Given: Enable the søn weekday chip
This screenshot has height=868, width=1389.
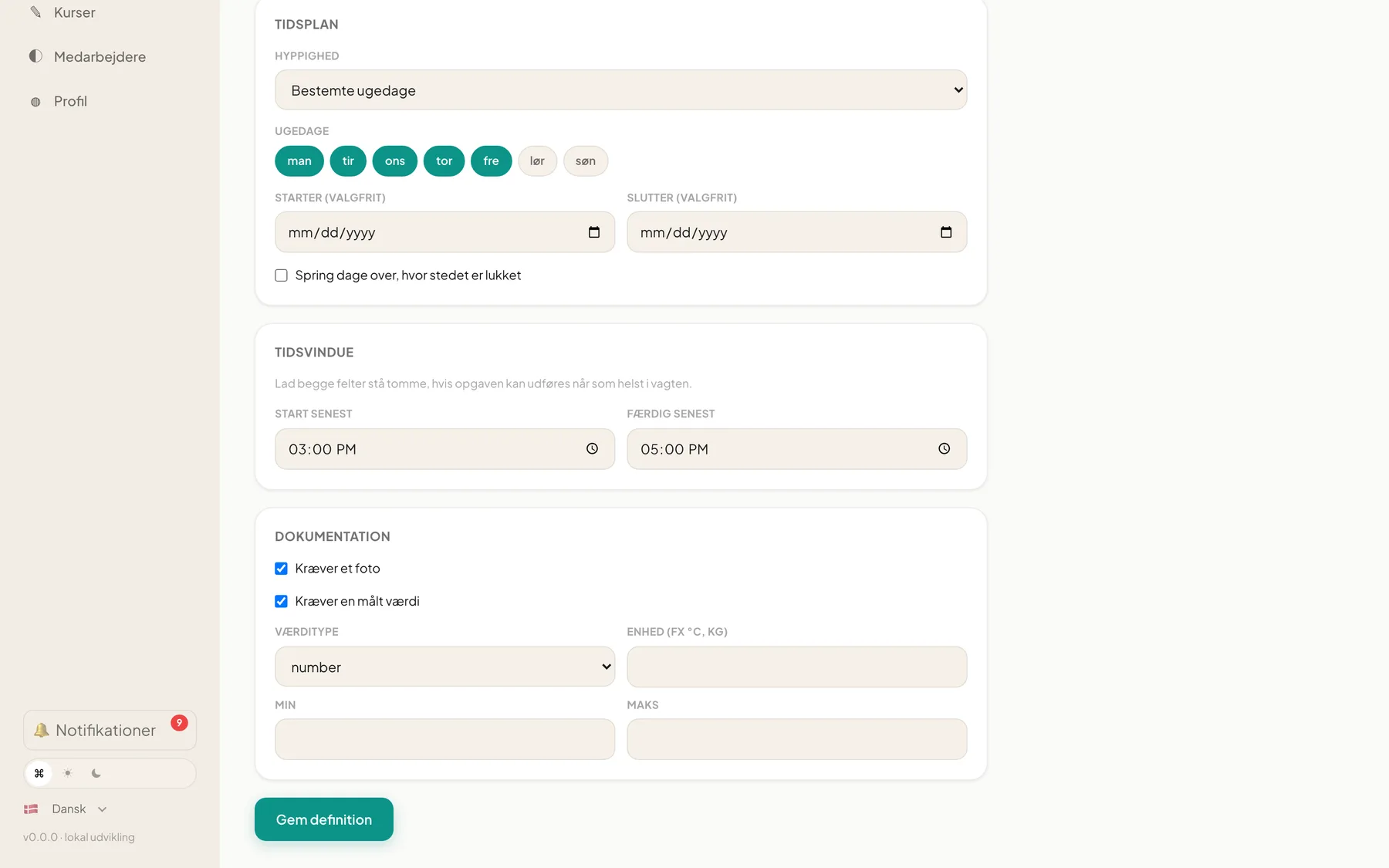Looking at the screenshot, I should pos(586,161).
